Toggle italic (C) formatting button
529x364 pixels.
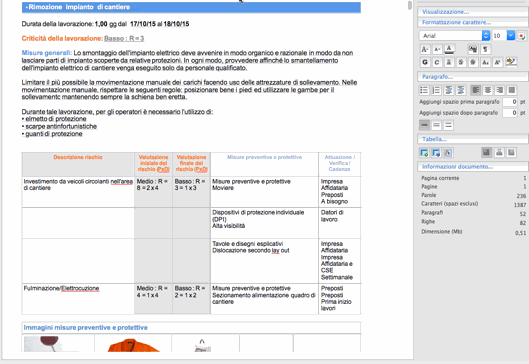[x=437, y=62]
